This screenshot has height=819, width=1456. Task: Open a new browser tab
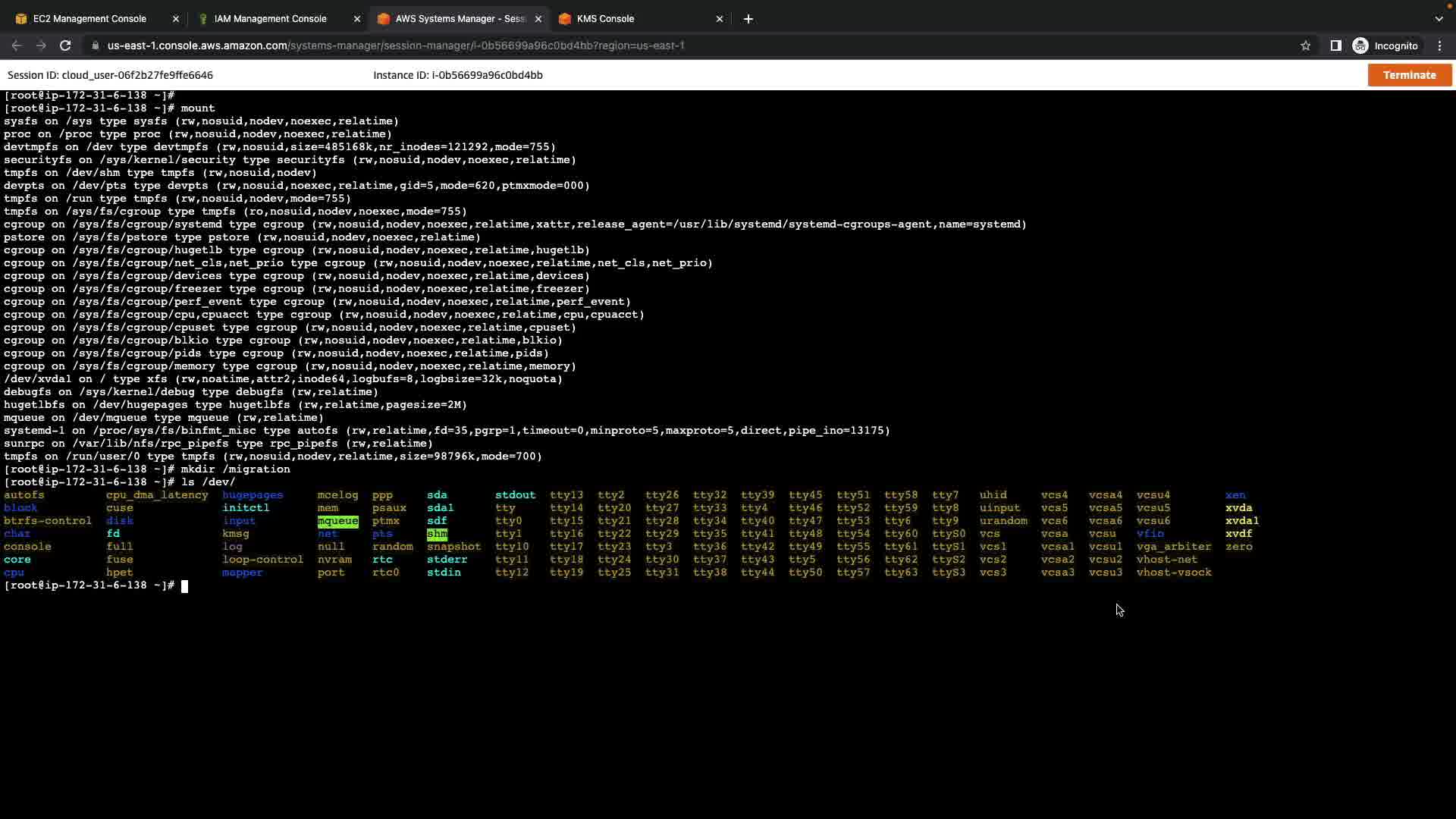pyautogui.click(x=748, y=19)
